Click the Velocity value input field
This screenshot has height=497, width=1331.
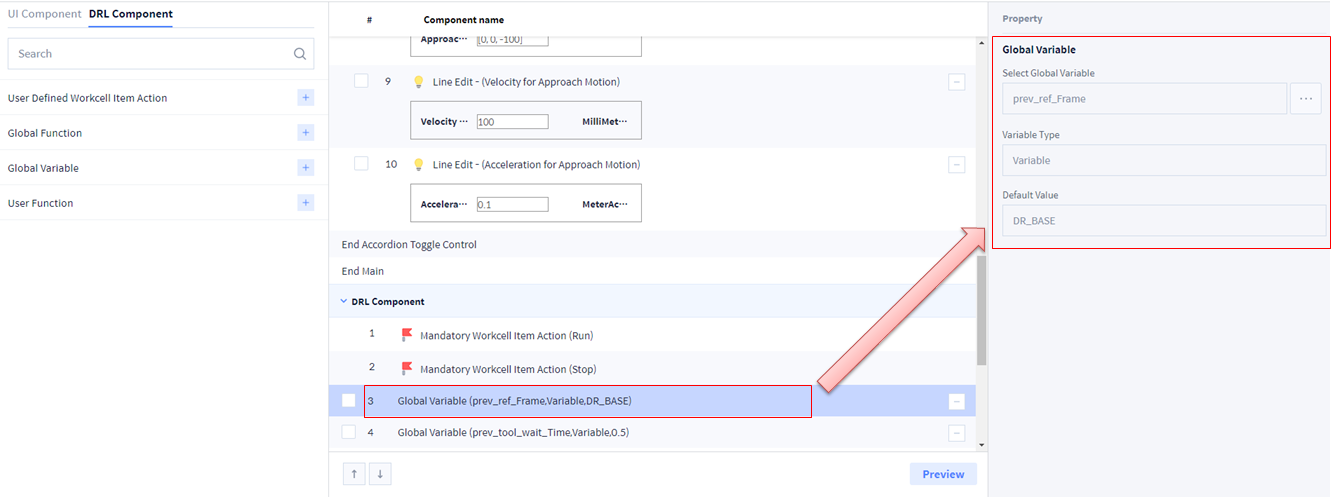[512, 122]
